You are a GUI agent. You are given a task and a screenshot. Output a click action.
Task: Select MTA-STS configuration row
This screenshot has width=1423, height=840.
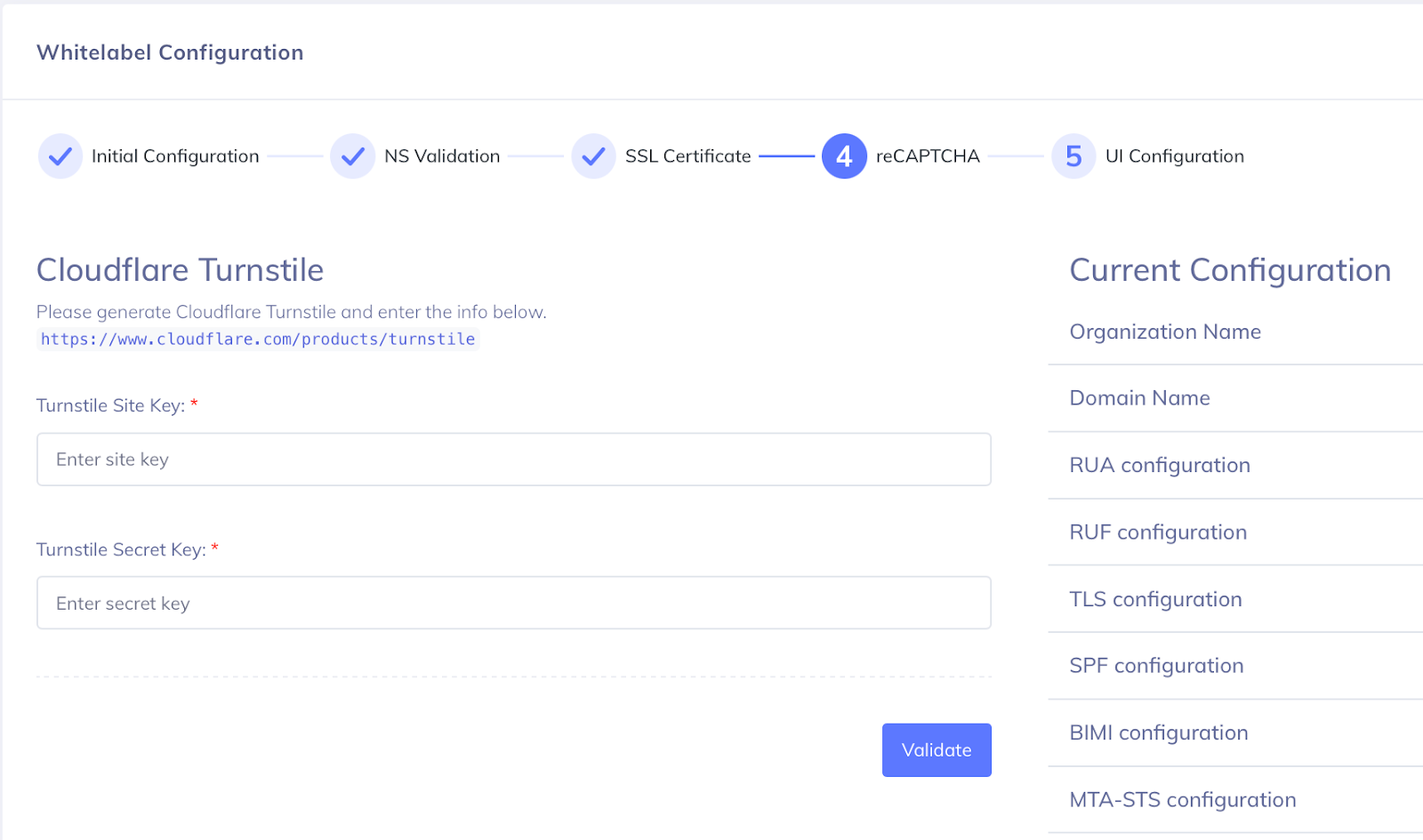click(1236, 800)
